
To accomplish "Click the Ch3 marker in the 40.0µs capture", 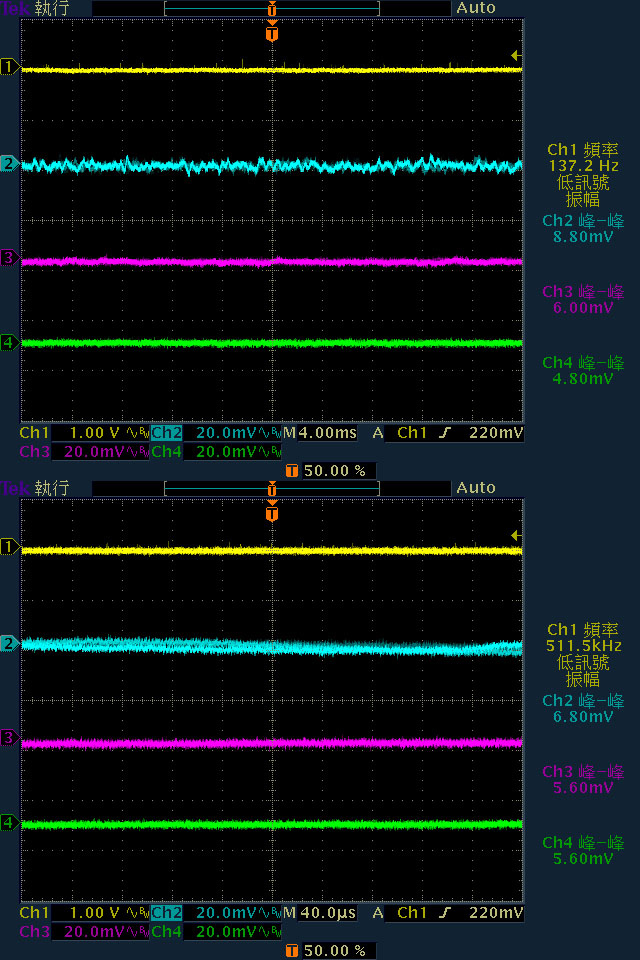I will [x=9, y=738].
